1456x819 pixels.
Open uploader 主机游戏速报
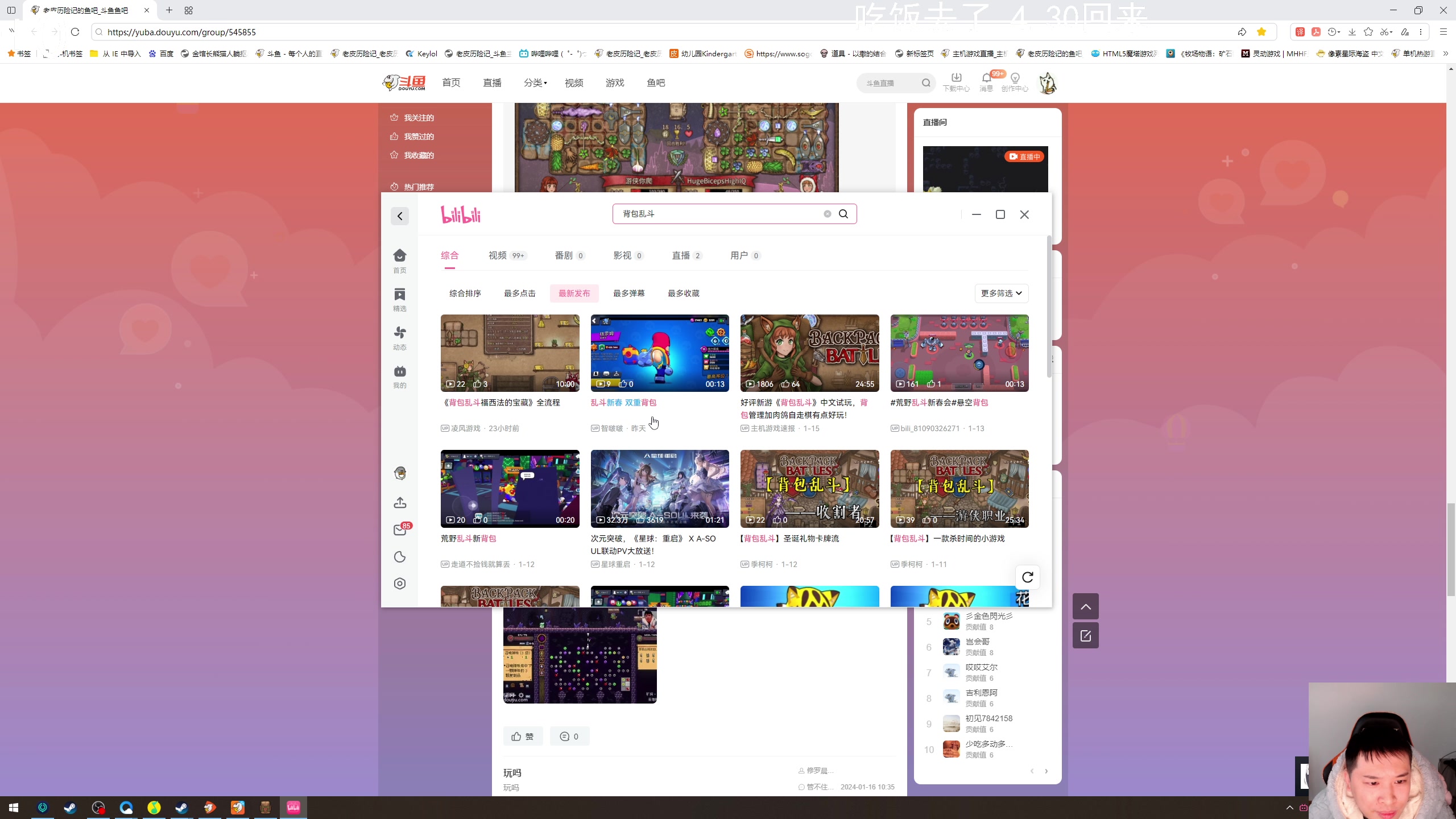[x=773, y=428]
